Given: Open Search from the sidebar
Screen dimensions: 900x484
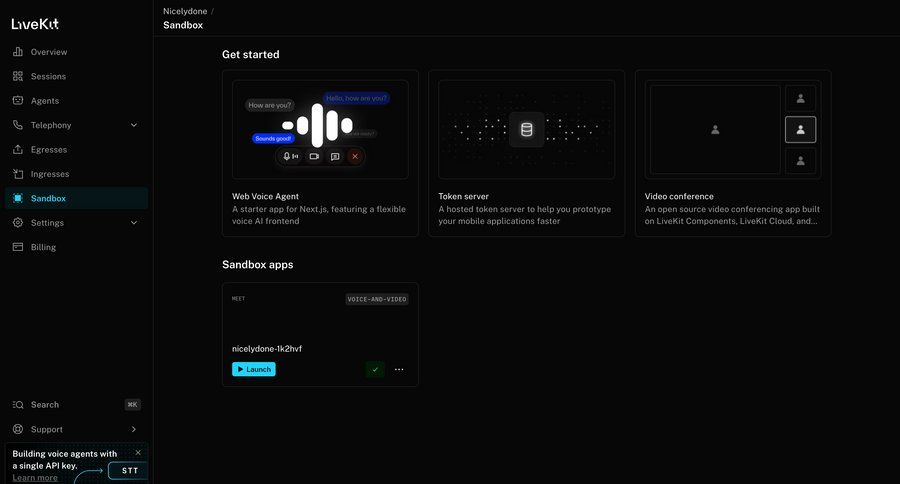Looking at the screenshot, I should (x=76, y=405).
